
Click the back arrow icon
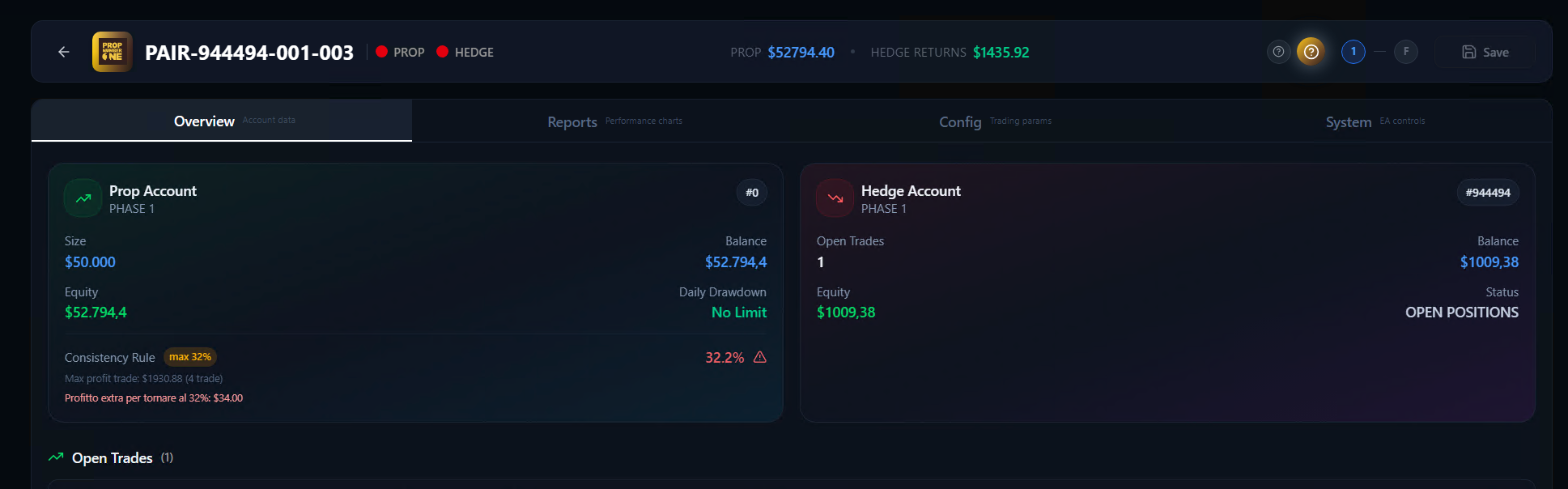pyautogui.click(x=64, y=52)
